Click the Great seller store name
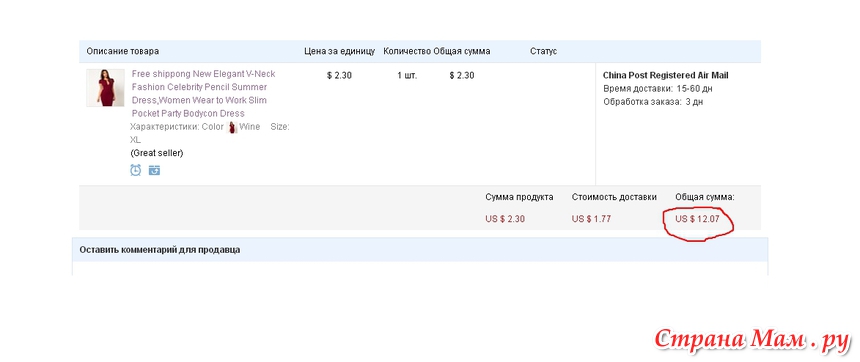Screen dimensions: 860x362 (x=157, y=153)
